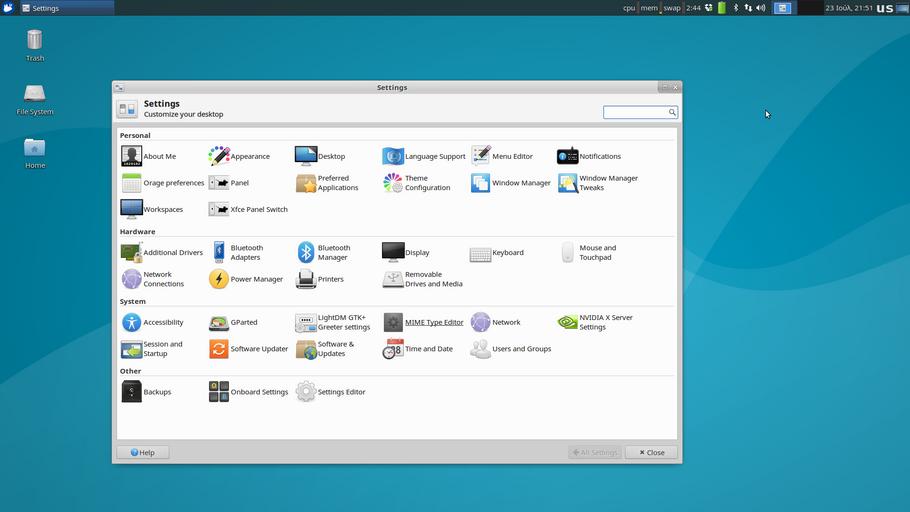Open the Trash desktop icon
910x512 pixels.
pos(35,42)
